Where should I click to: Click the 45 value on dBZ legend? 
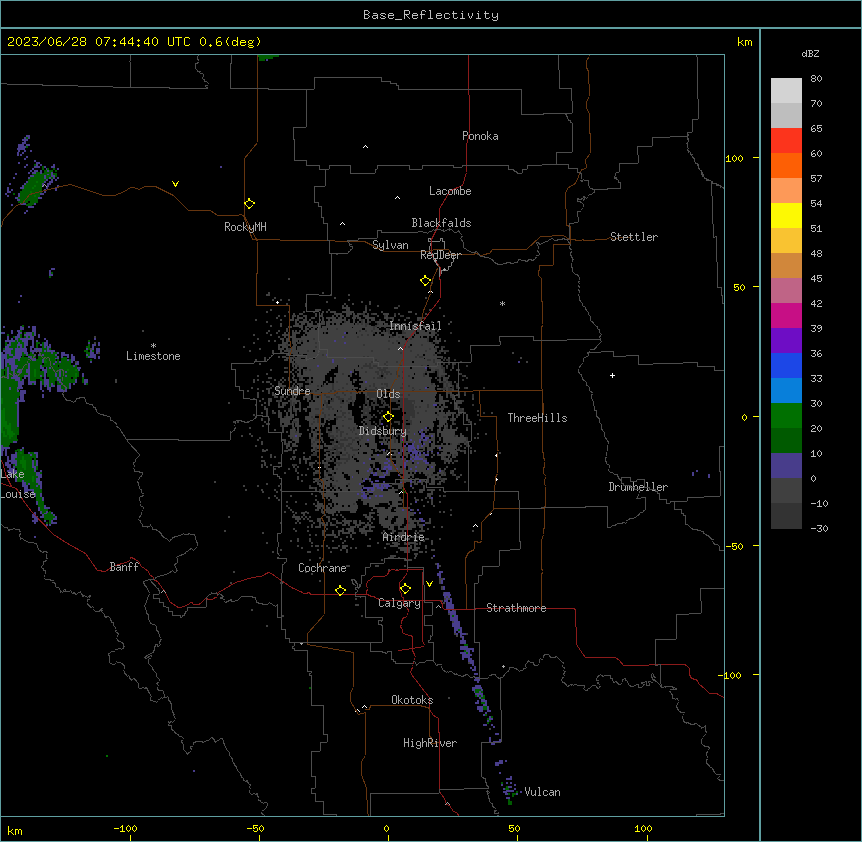pyautogui.click(x=816, y=279)
